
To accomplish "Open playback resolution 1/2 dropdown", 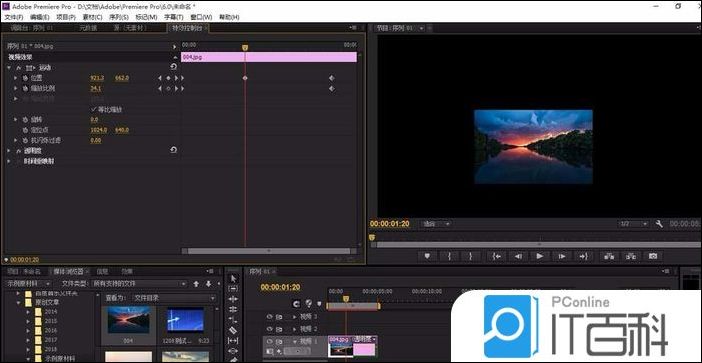I will [x=634, y=223].
